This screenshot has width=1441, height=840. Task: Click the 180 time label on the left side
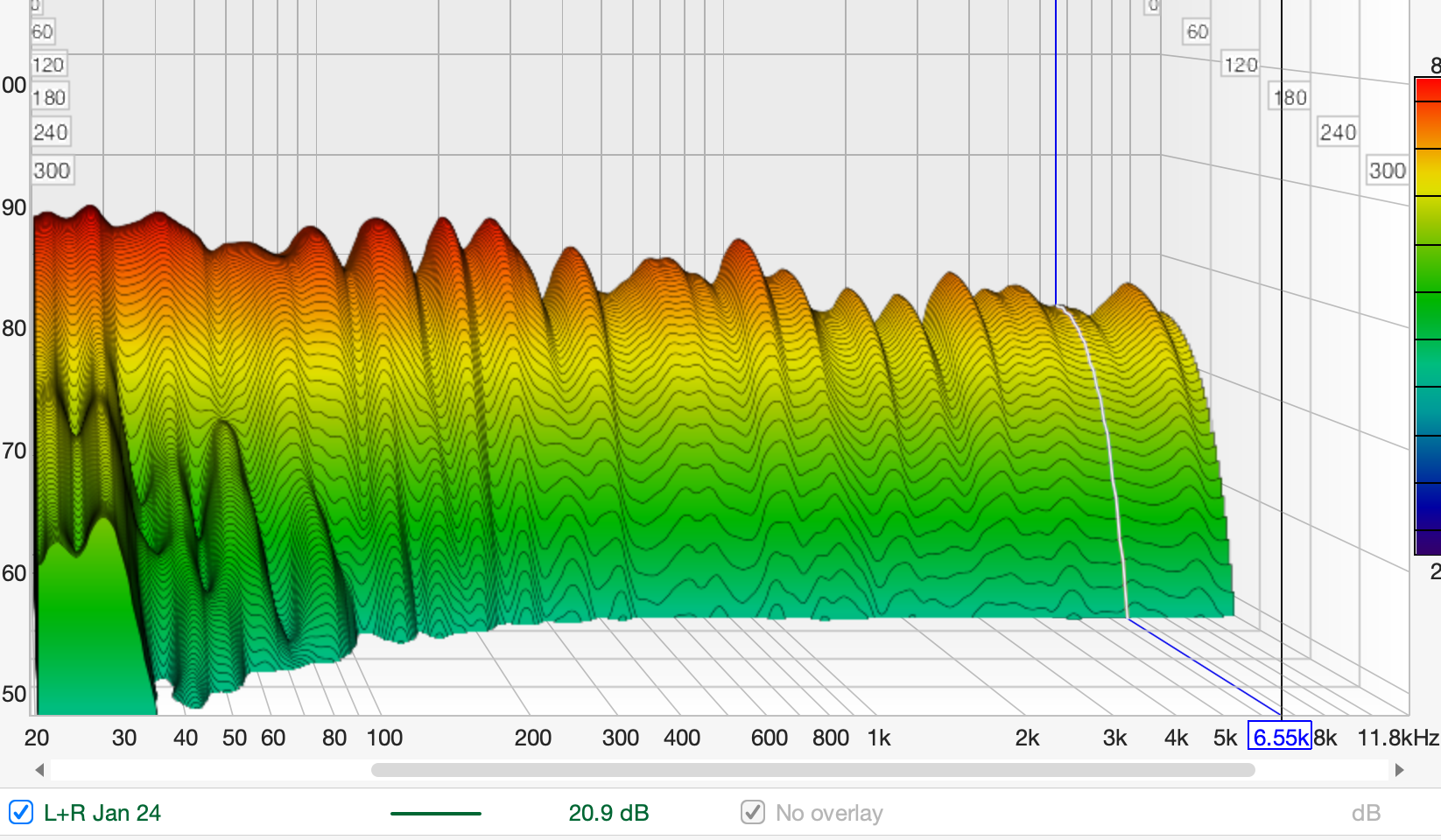click(49, 97)
